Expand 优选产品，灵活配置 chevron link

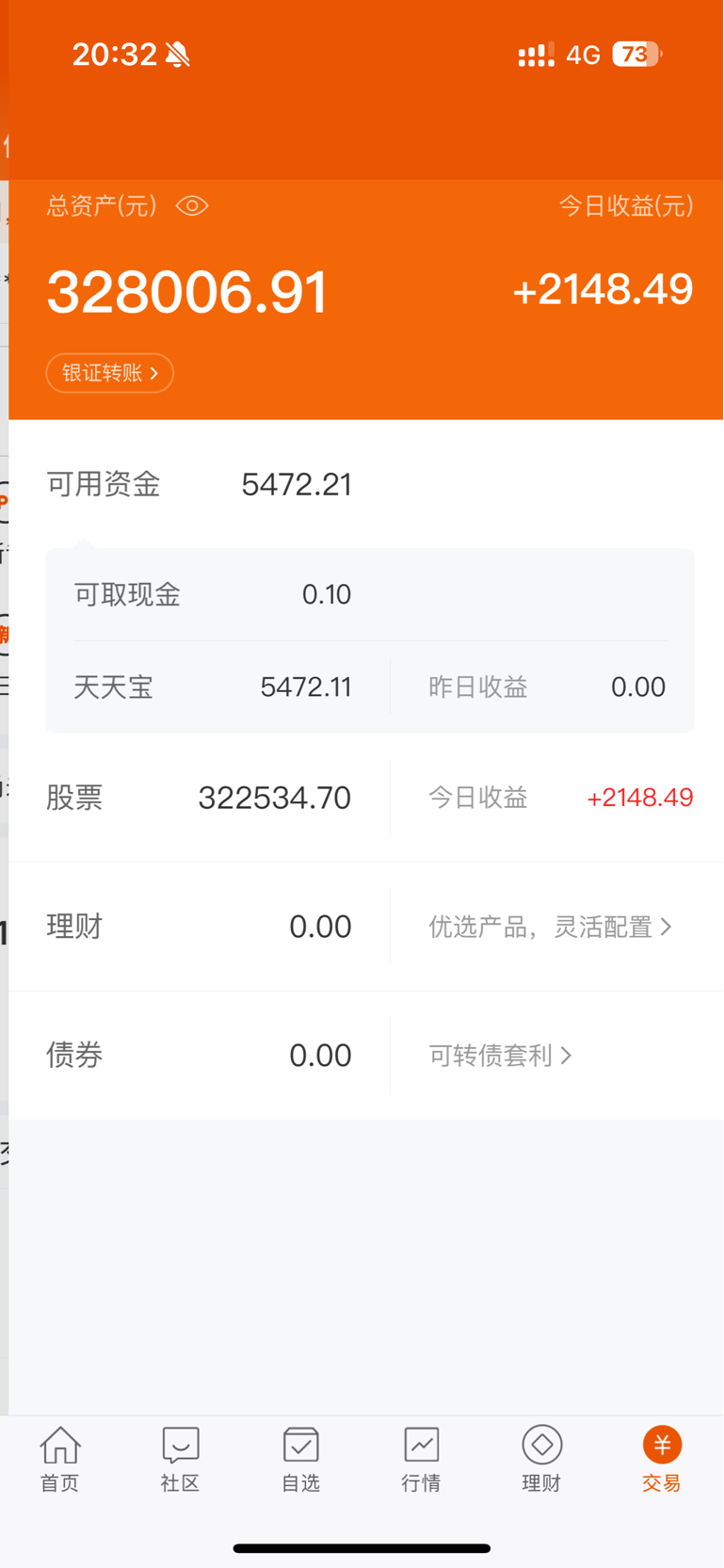550,927
